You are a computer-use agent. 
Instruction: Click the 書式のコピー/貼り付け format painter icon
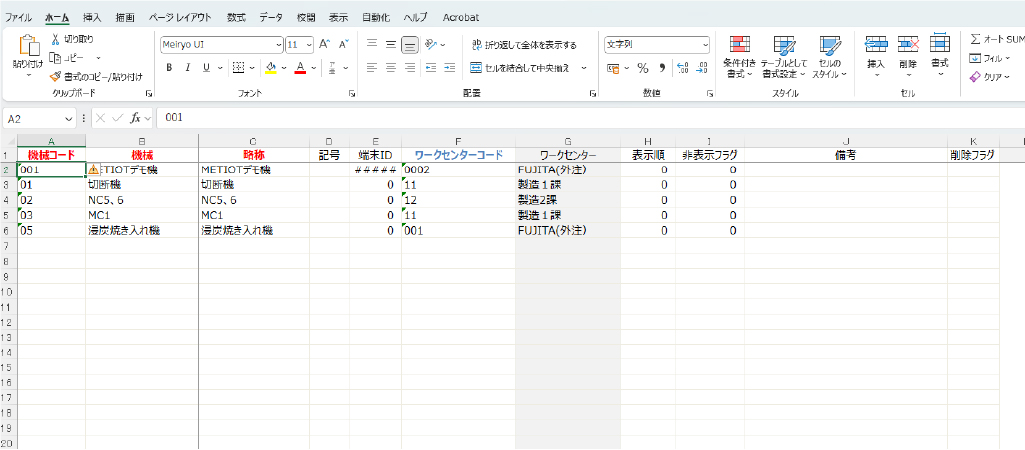click(x=55, y=76)
